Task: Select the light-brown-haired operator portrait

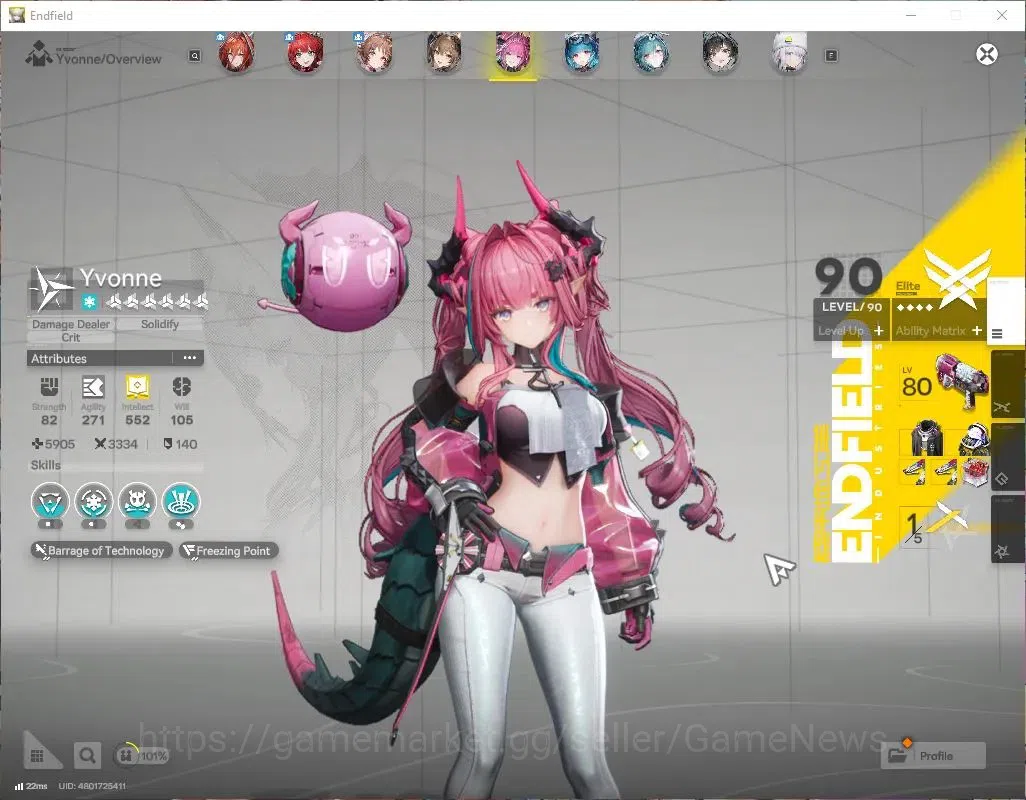Action: (374, 53)
